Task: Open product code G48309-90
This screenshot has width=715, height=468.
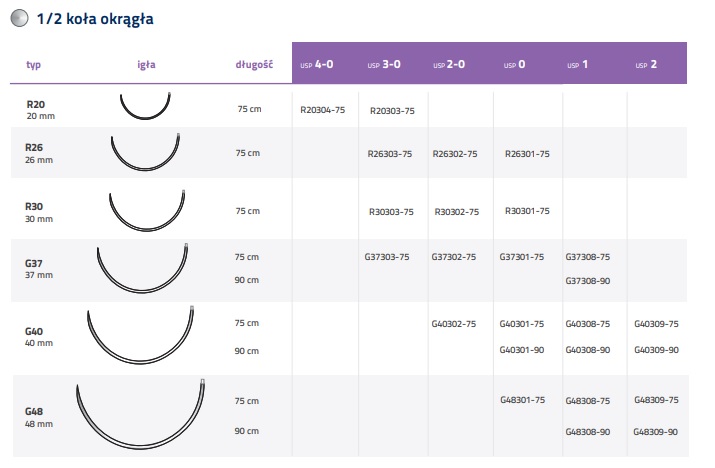Action: [x=656, y=431]
